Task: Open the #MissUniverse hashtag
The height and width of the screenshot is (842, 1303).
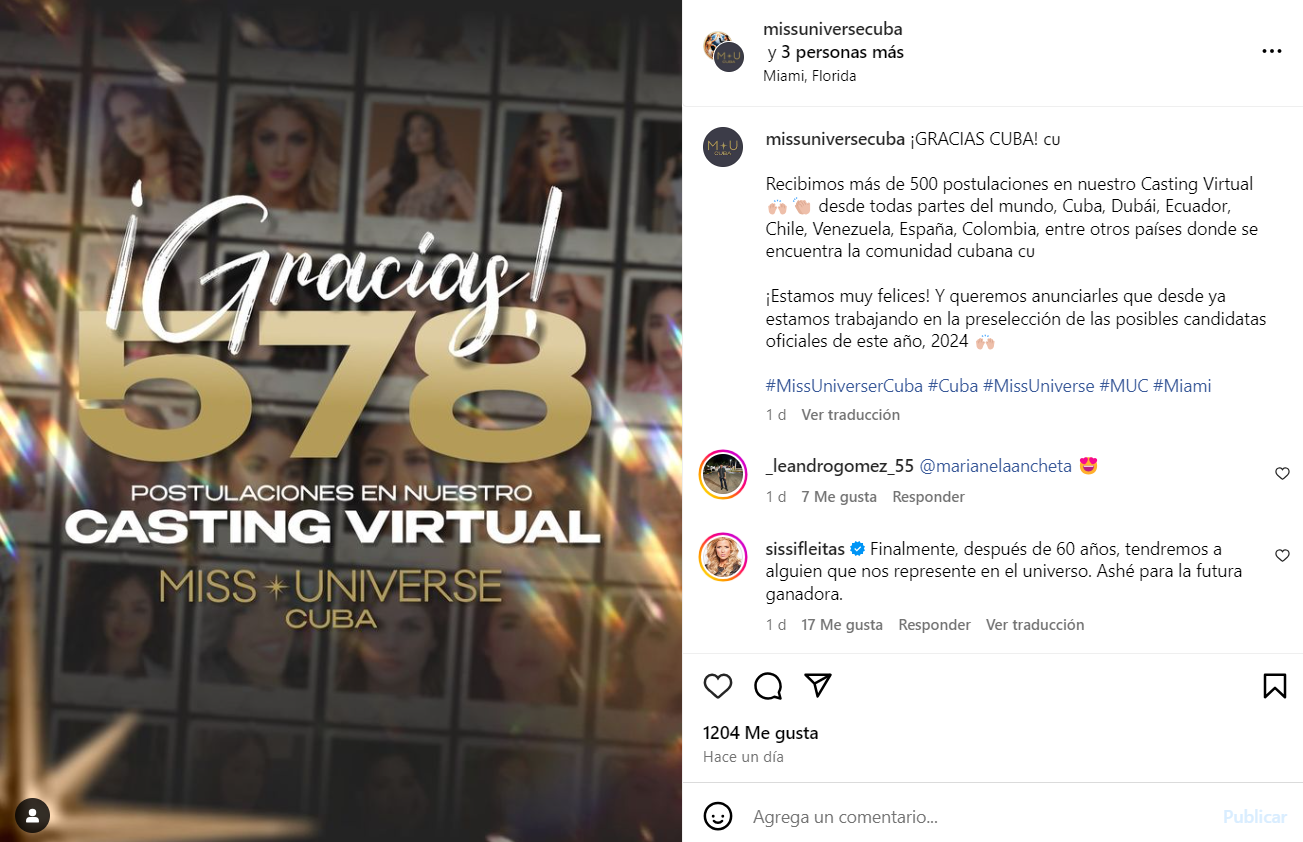Action: [1038, 385]
